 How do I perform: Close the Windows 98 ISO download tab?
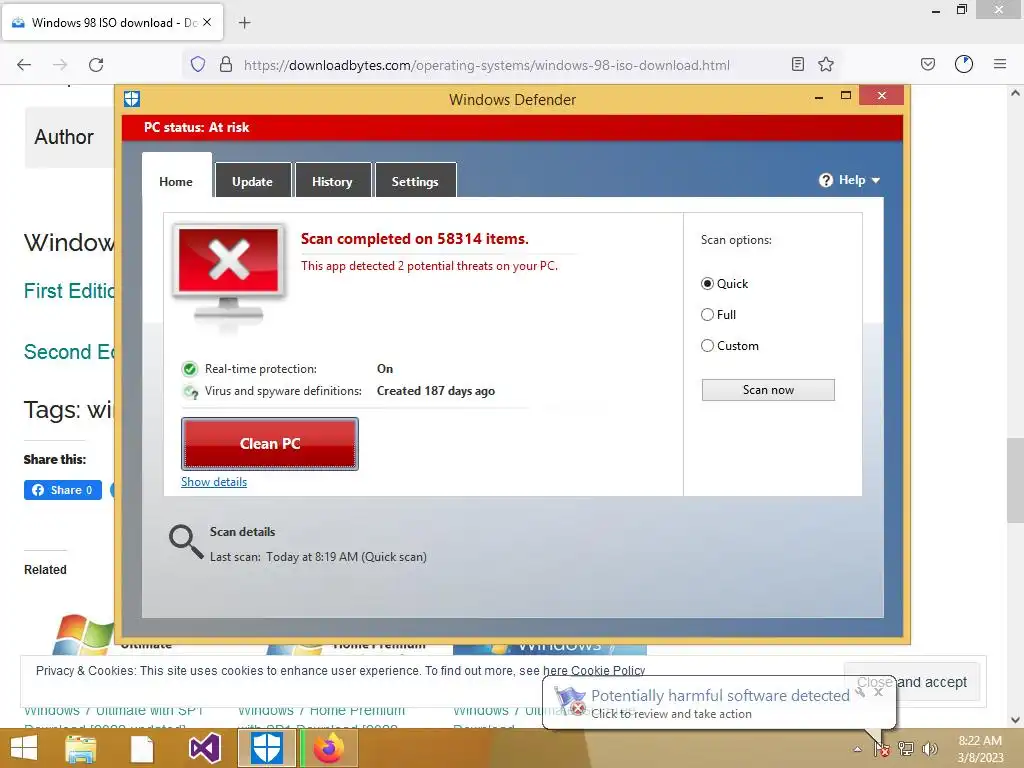207,22
